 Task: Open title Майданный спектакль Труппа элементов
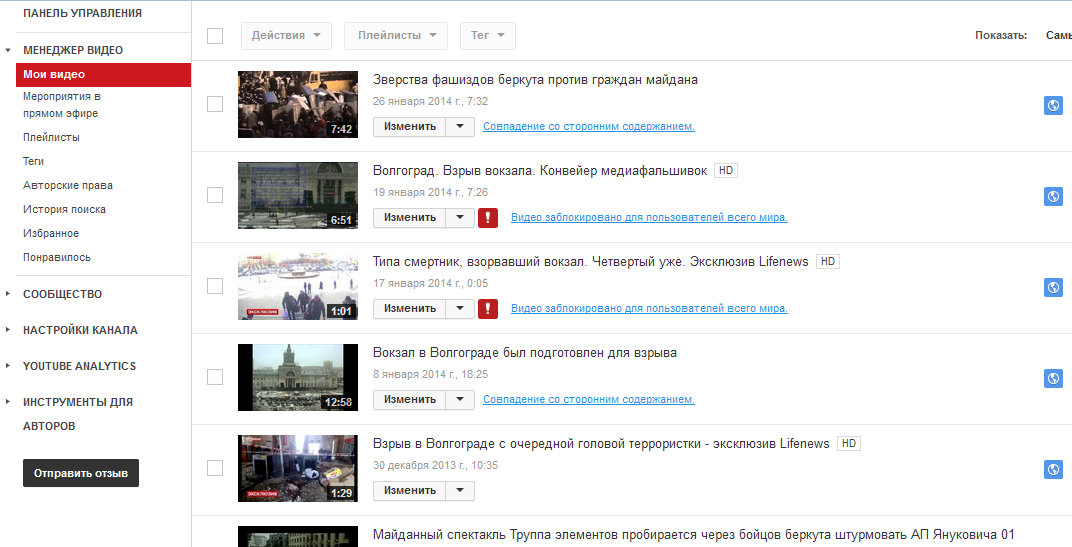coord(694,535)
